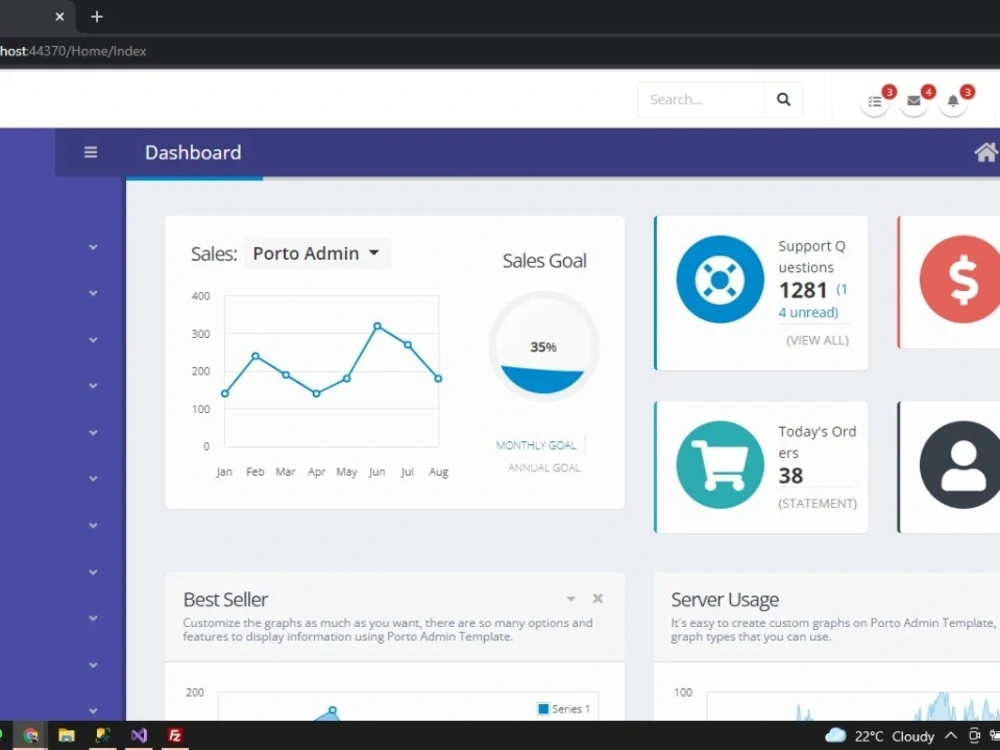Open the Porto Admin sales dropdown
This screenshot has width=1000, height=750.
coord(317,253)
